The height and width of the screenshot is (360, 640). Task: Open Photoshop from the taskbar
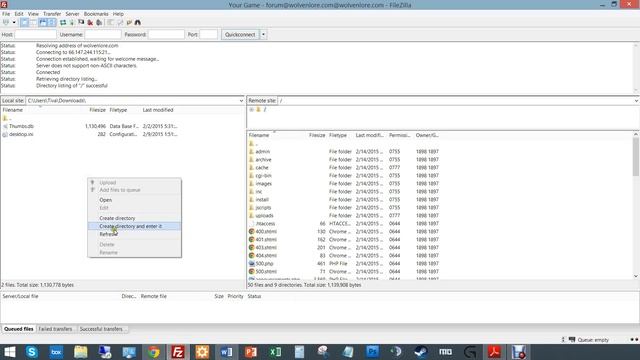point(372,352)
